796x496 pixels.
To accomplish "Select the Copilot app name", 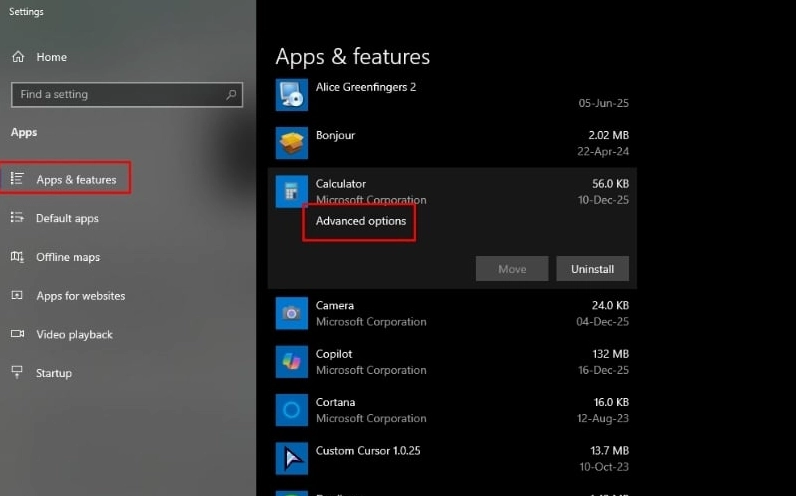I will pyautogui.click(x=334, y=354).
